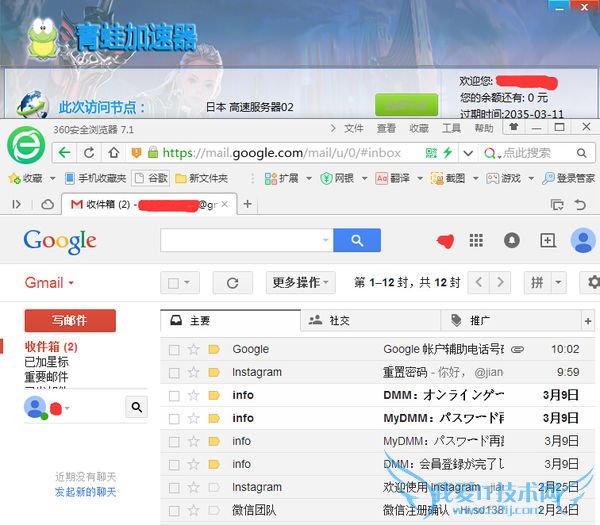Star the Google 账户辅助电话号 email
This screenshot has height=525, width=600.
(x=194, y=349)
